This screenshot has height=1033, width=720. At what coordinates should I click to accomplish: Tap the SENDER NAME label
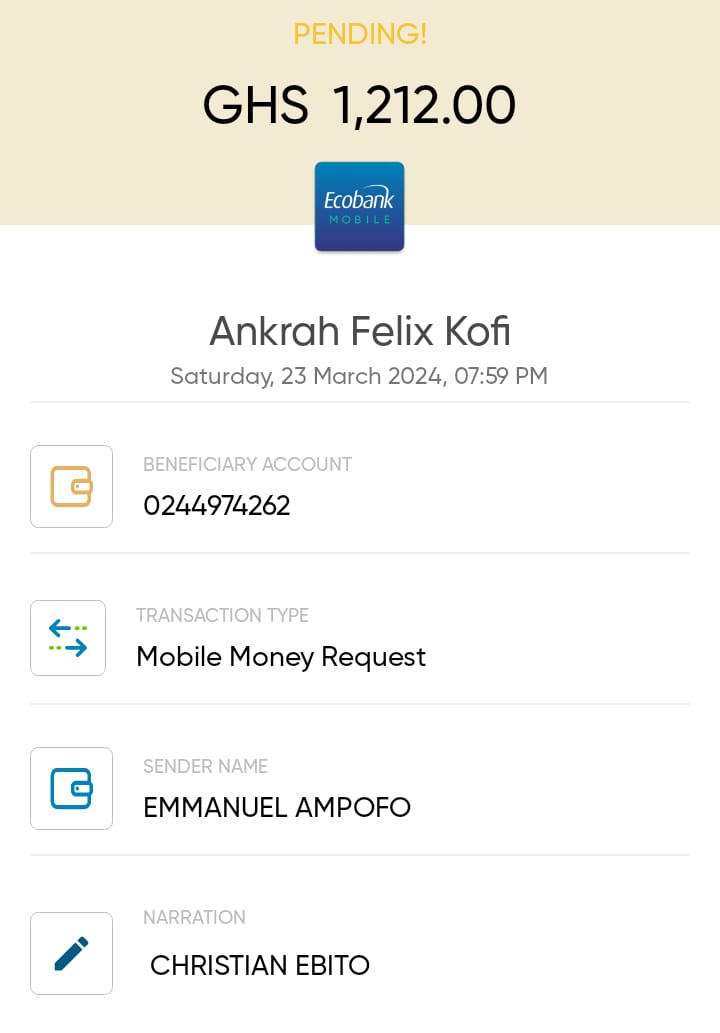[x=205, y=766]
